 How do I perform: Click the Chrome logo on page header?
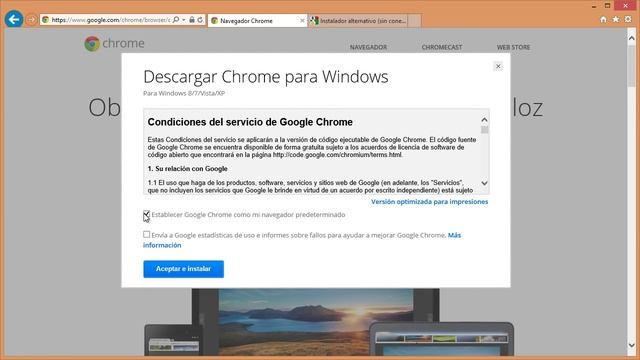114,43
